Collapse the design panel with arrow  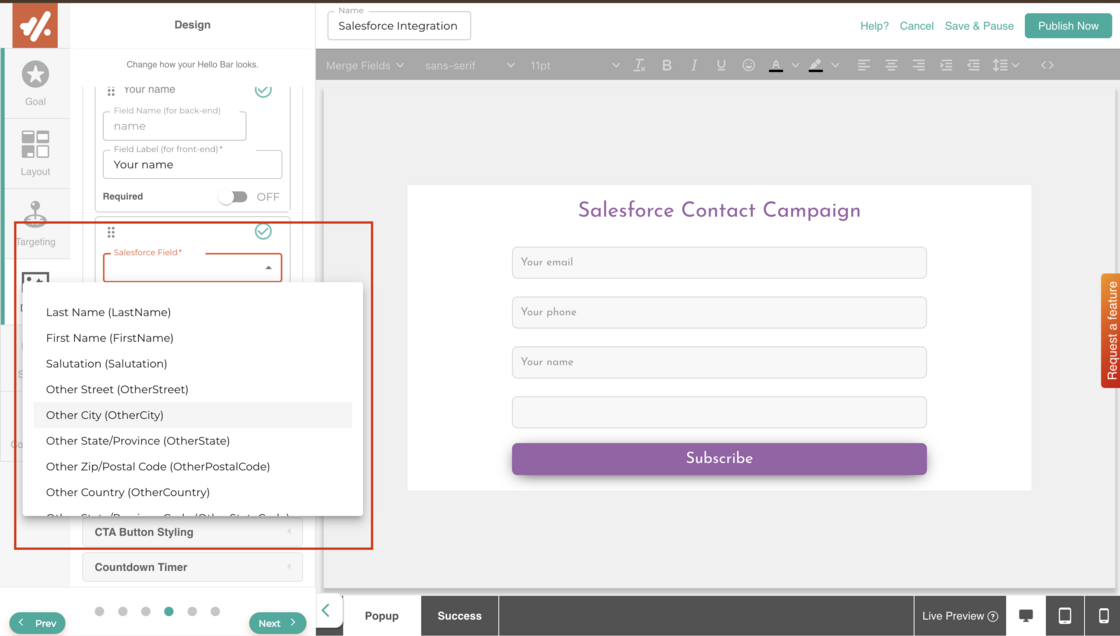[x=326, y=610]
